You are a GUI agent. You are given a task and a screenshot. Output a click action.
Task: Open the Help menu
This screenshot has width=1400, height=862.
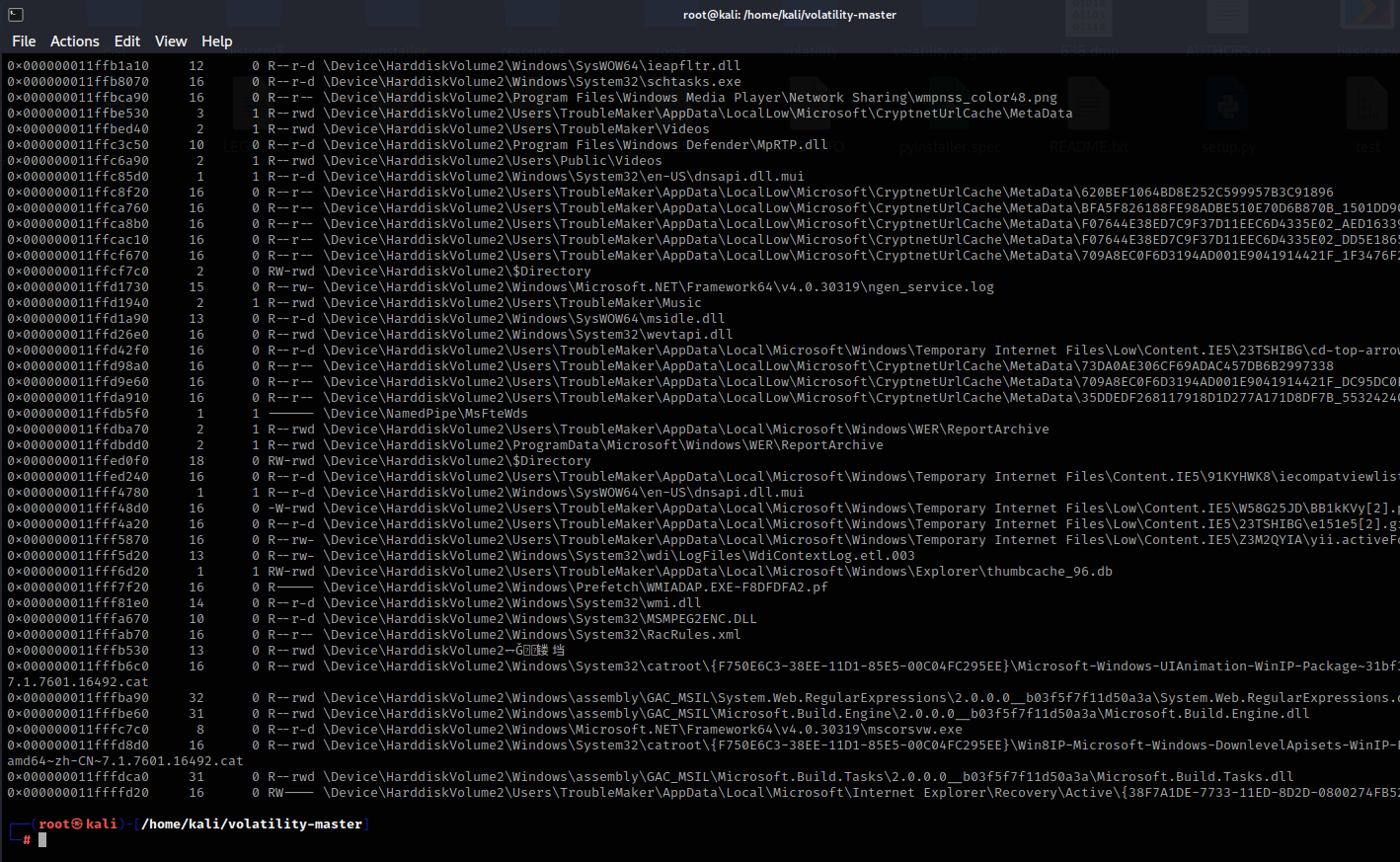coord(217,40)
